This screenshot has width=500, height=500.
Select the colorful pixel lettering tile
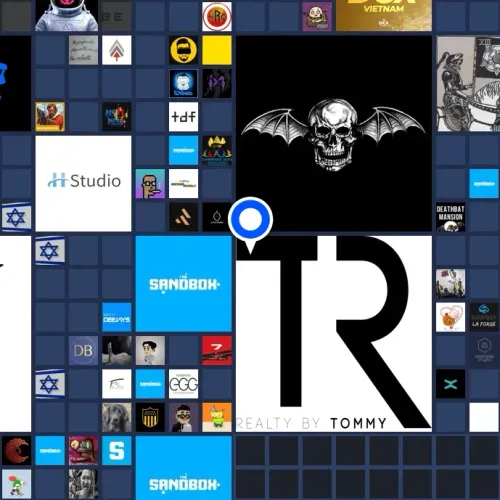117,117
